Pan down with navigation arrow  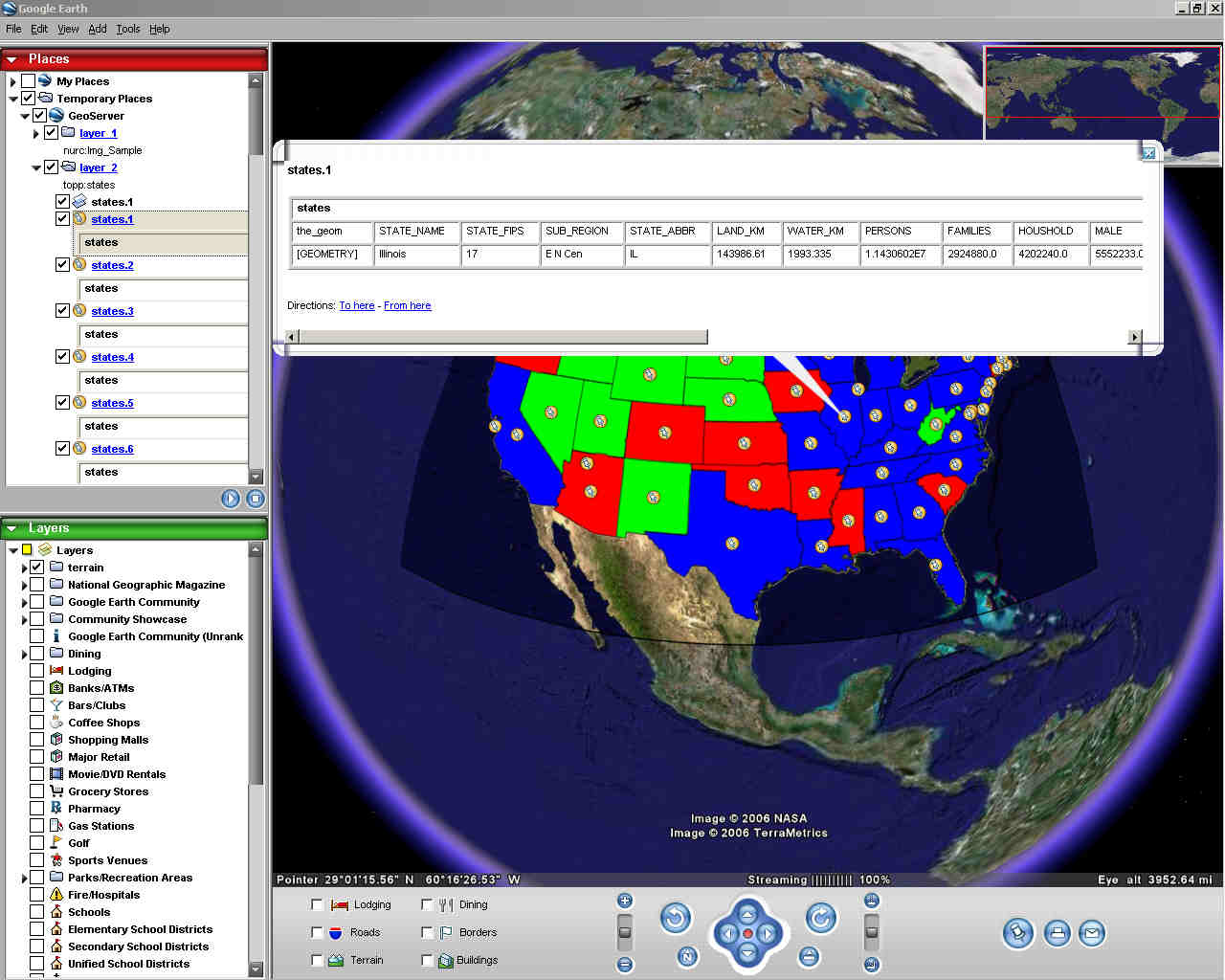(747, 953)
